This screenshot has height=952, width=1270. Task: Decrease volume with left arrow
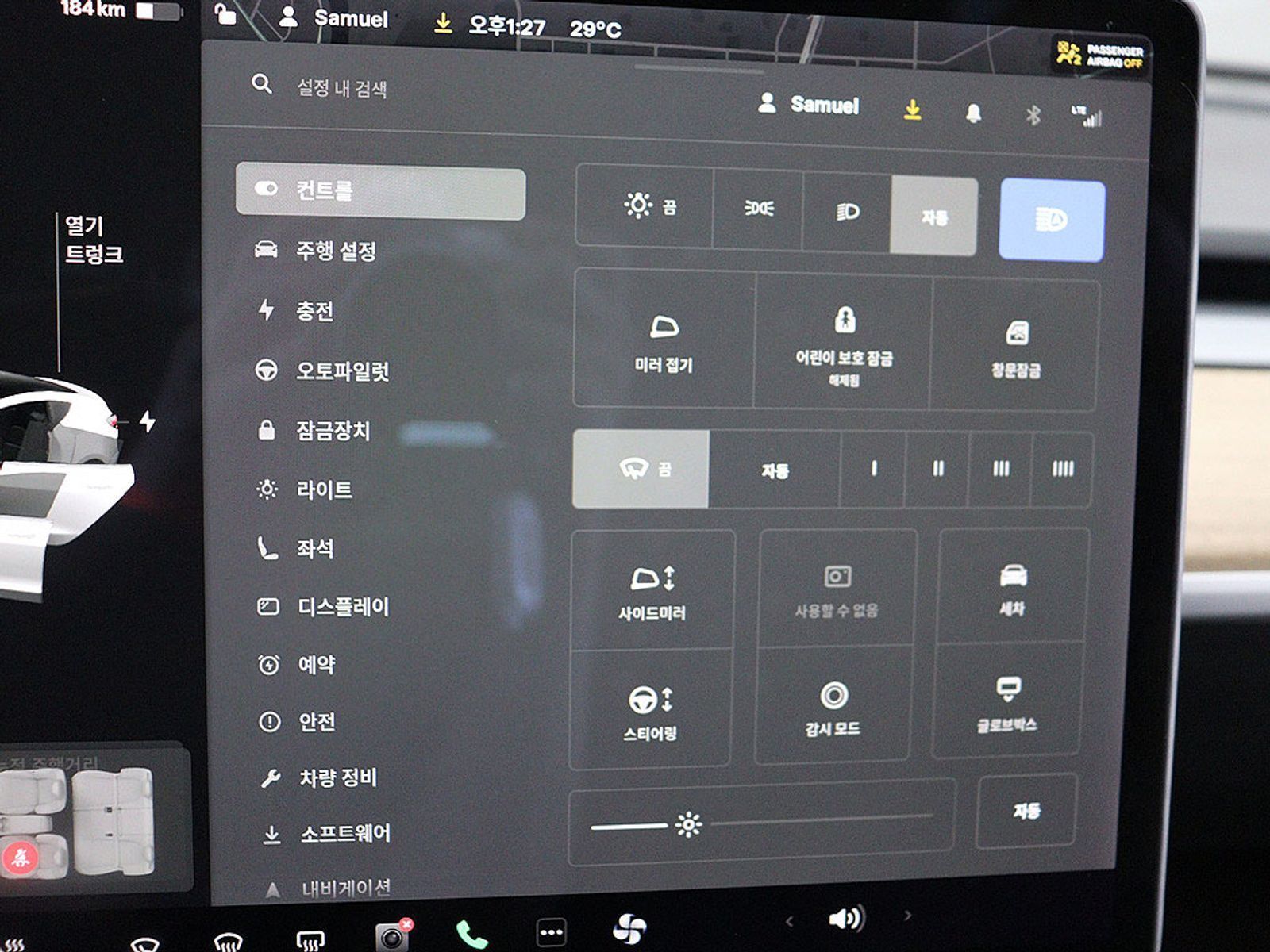tap(788, 921)
